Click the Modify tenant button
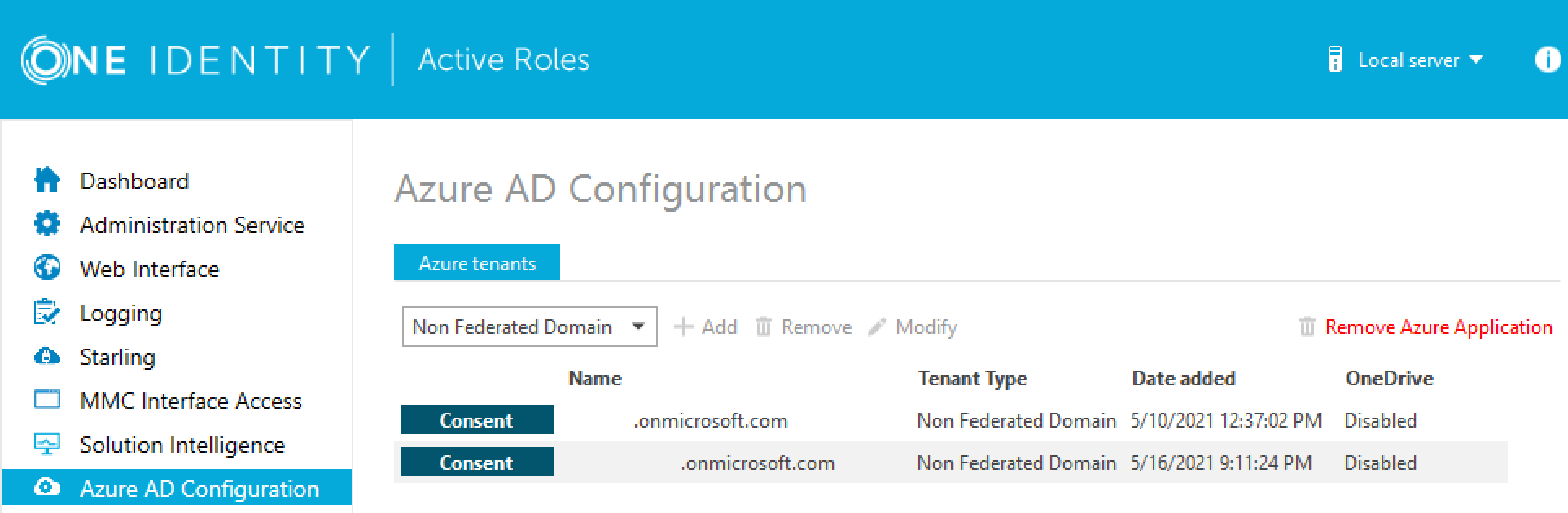Screen dimensions: 1568x513 click(913, 327)
